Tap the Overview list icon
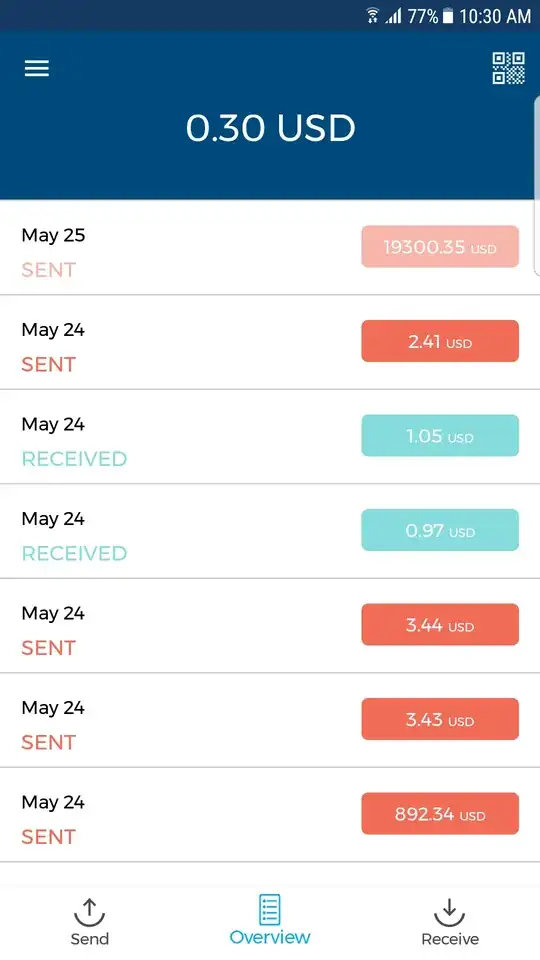Screen dimensions: 540x960 (269, 909)
